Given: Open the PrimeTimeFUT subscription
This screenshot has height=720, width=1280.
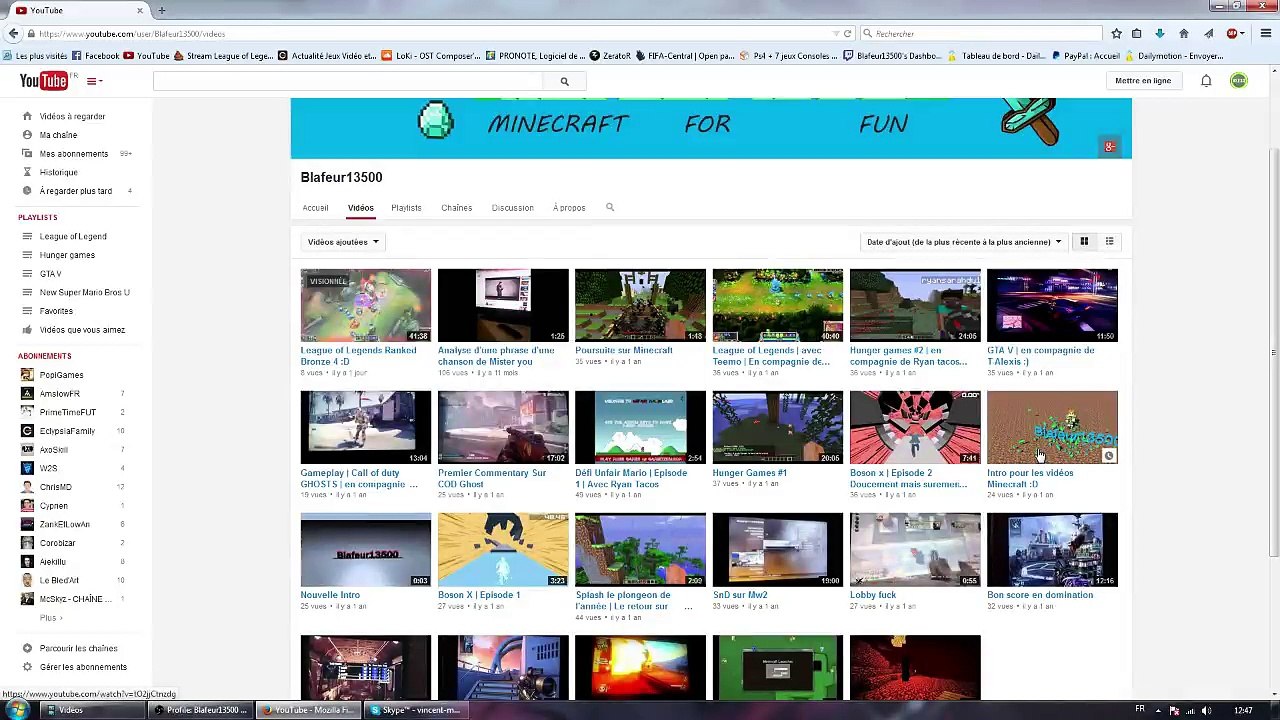Looking at the screenshot, I should pyautogui.click(x=68, y=412).
